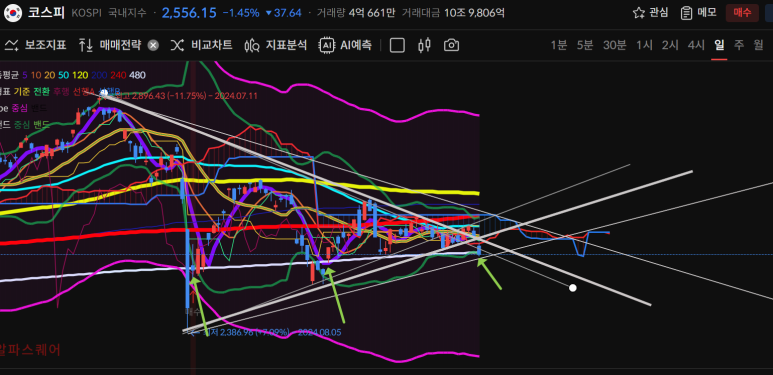773x375 pixels.
Task: Remove trading strategy with the X button
Action: point(153,45)
